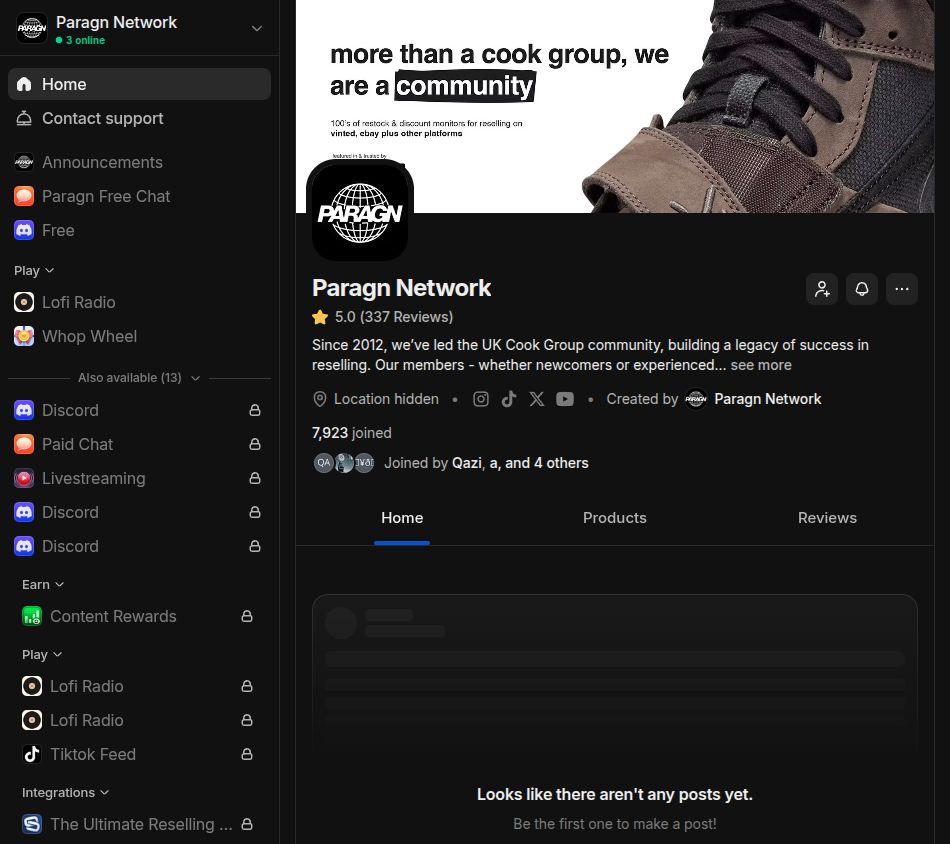
Task: Open the unlocked Lofi Radio app
Action: click(x=139, y=302)
